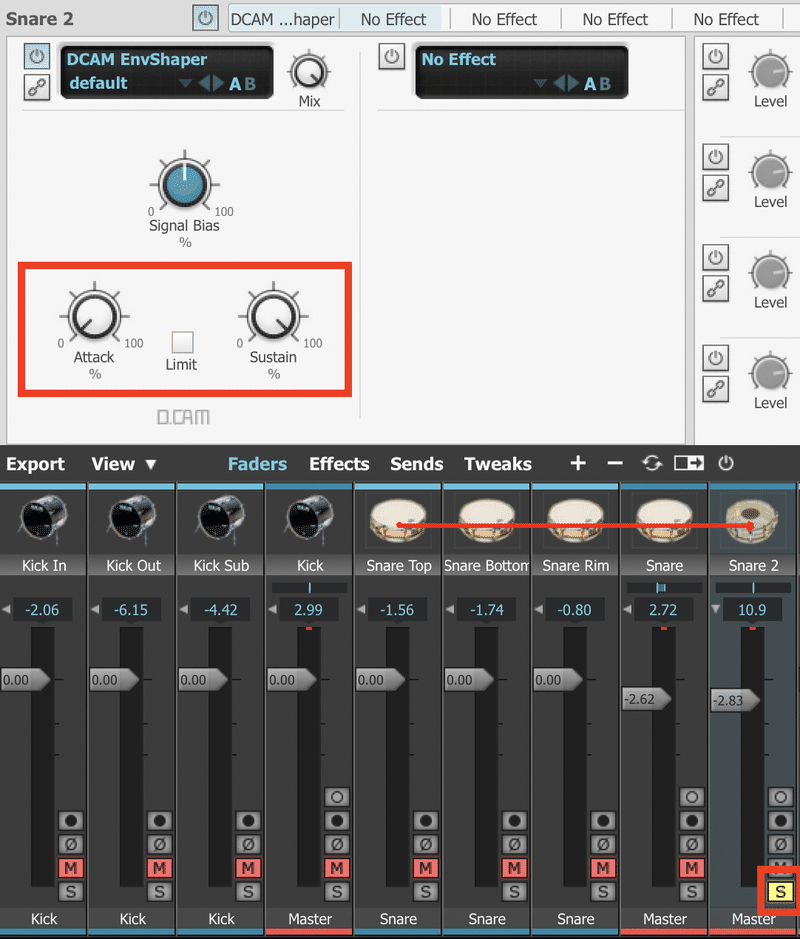800x939 pixels.
Task: Select the Kick Out drum thumbnail
Action: pyautogui.click(x=132, y=520)
